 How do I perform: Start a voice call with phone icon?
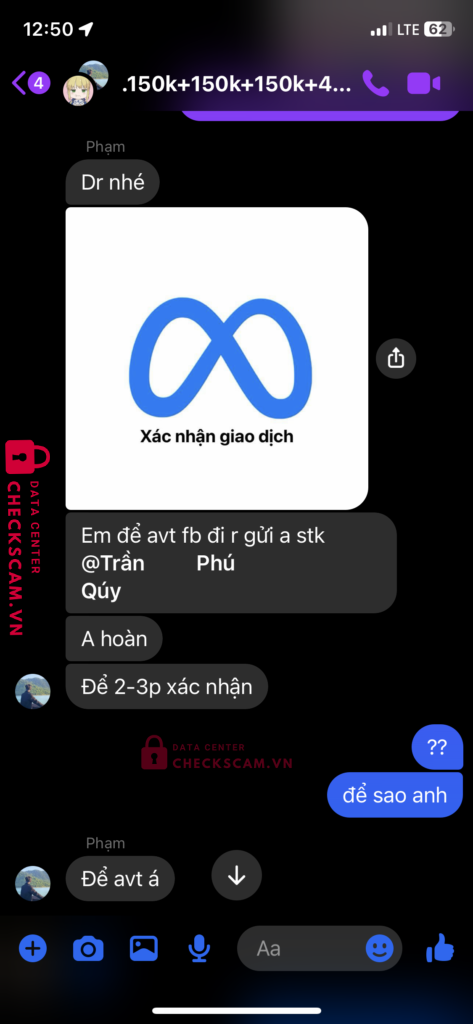(x=376, y=84)
